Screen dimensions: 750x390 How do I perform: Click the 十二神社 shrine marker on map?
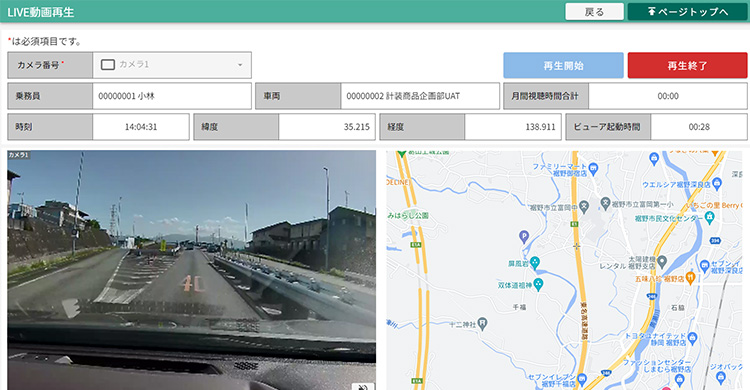click(x=483, y=323)
